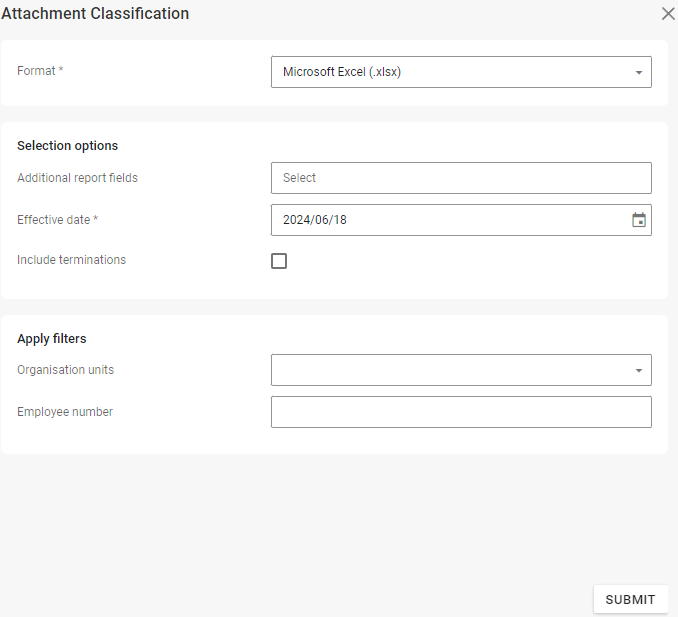Viewport: 678px width, 617px height.
Task: Open the Additional report fields selector
Action: pos(461,178)
